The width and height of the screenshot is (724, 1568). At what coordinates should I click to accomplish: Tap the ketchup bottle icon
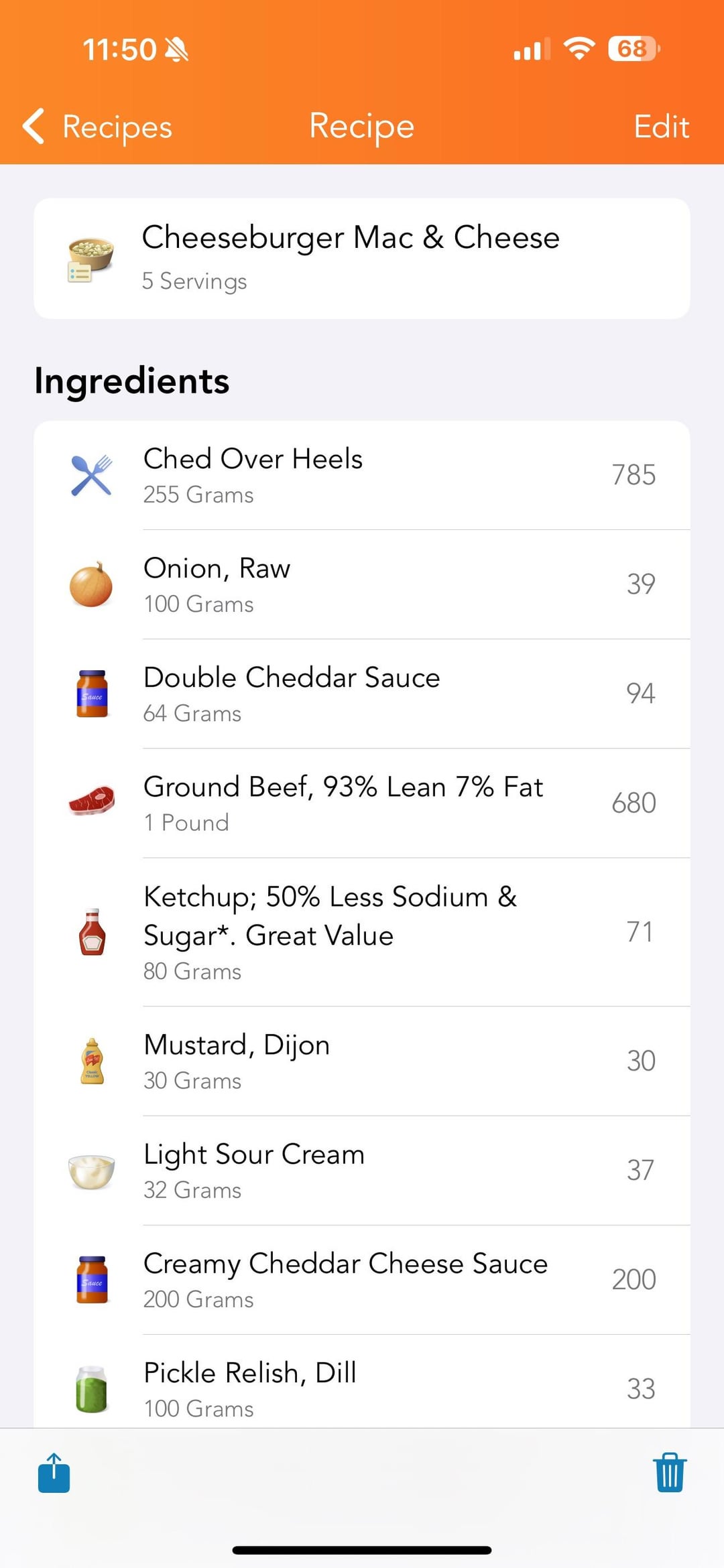point(91,931)
